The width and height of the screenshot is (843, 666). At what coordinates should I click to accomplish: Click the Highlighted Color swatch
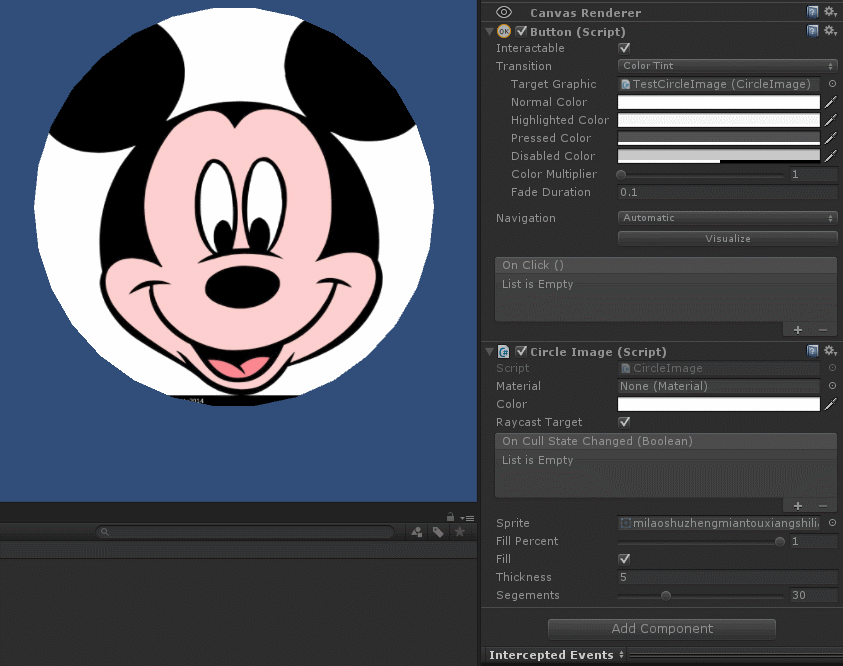[719, 120]
